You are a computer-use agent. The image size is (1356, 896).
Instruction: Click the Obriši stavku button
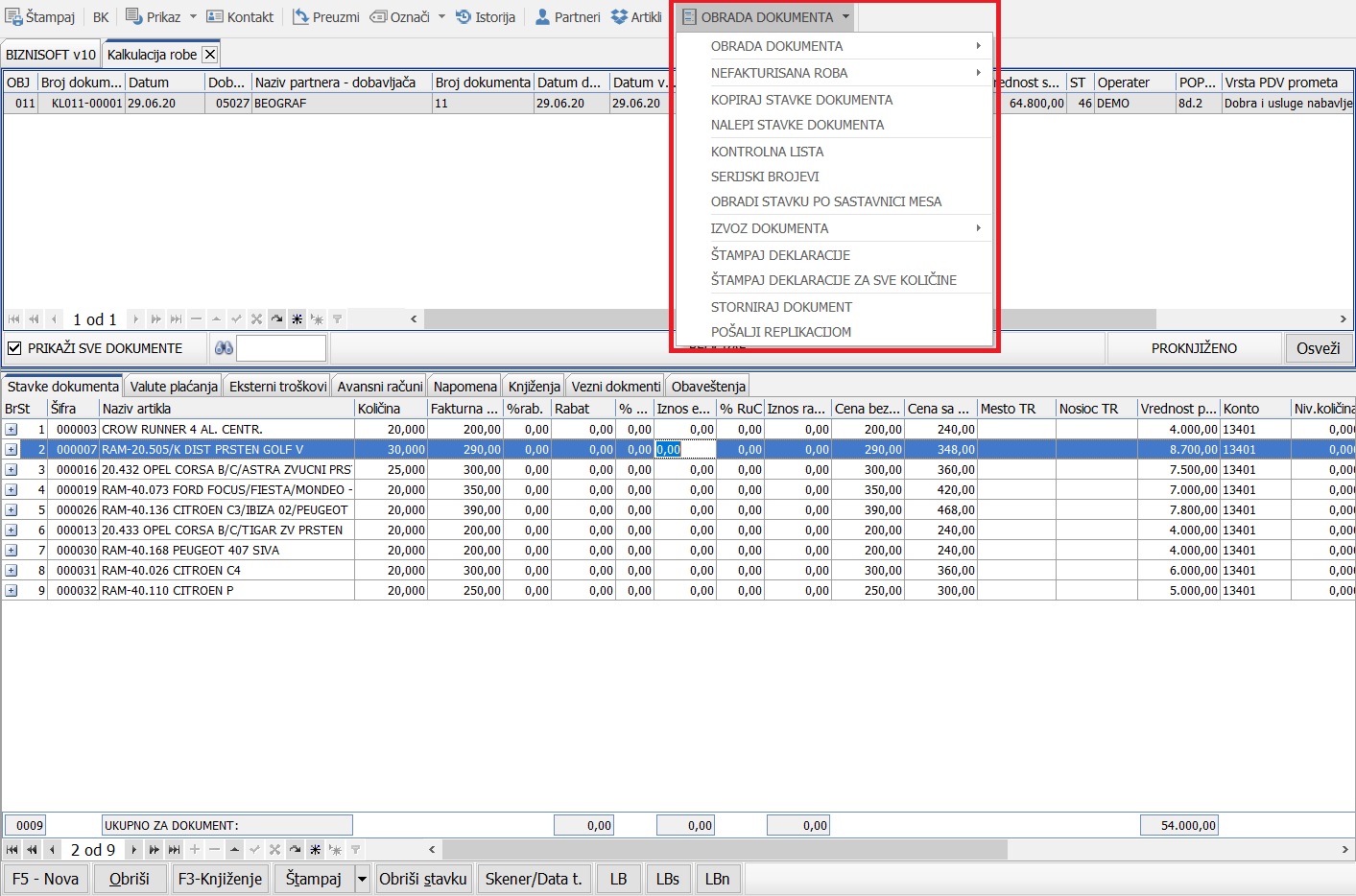pyautogui.click(x=423, y=879)
